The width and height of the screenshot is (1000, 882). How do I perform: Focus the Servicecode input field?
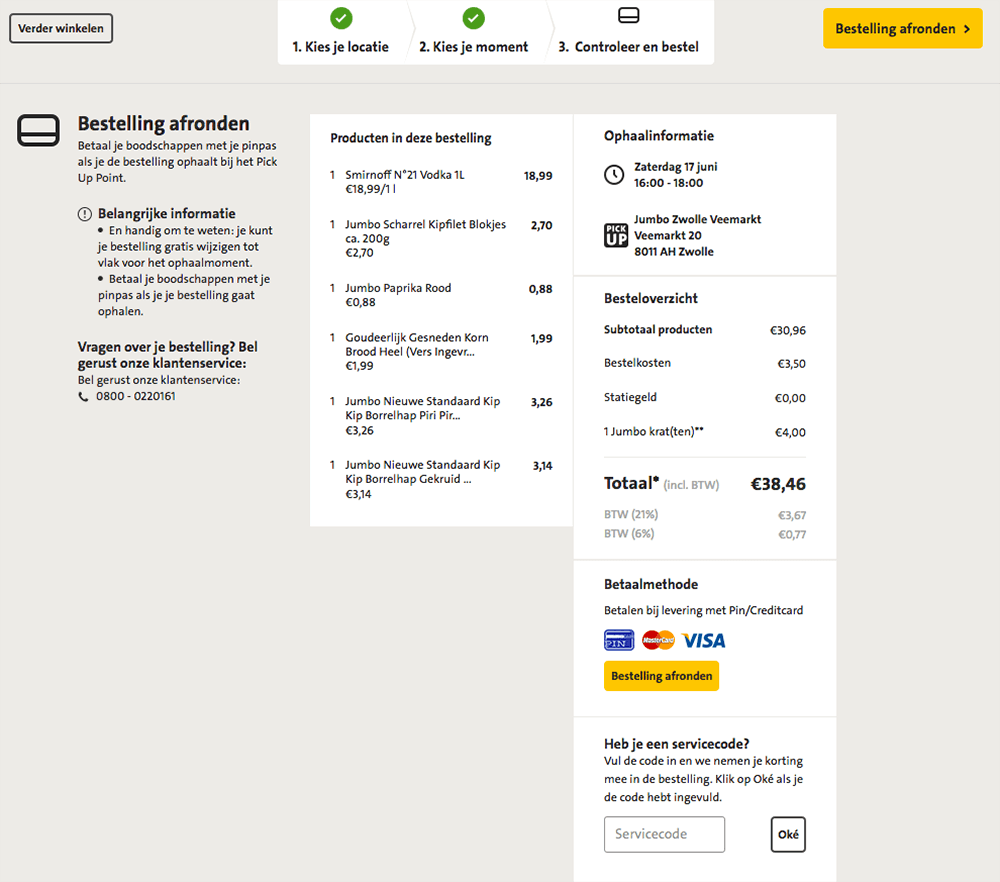(665, 834)
